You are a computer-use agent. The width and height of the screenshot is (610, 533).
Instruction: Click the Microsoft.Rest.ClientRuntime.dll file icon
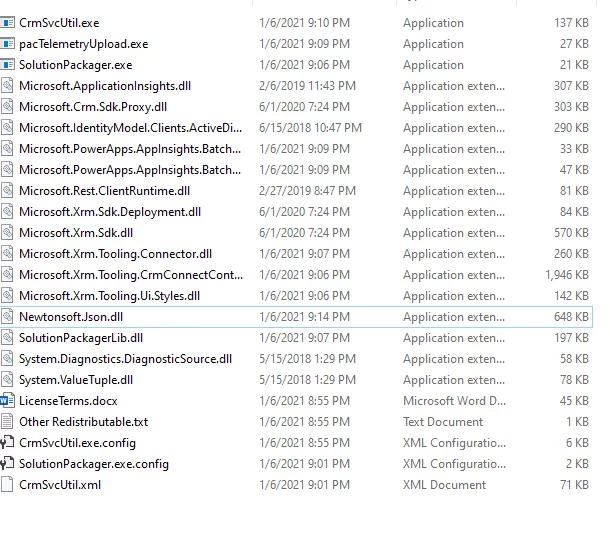click(x=7, y=191)
